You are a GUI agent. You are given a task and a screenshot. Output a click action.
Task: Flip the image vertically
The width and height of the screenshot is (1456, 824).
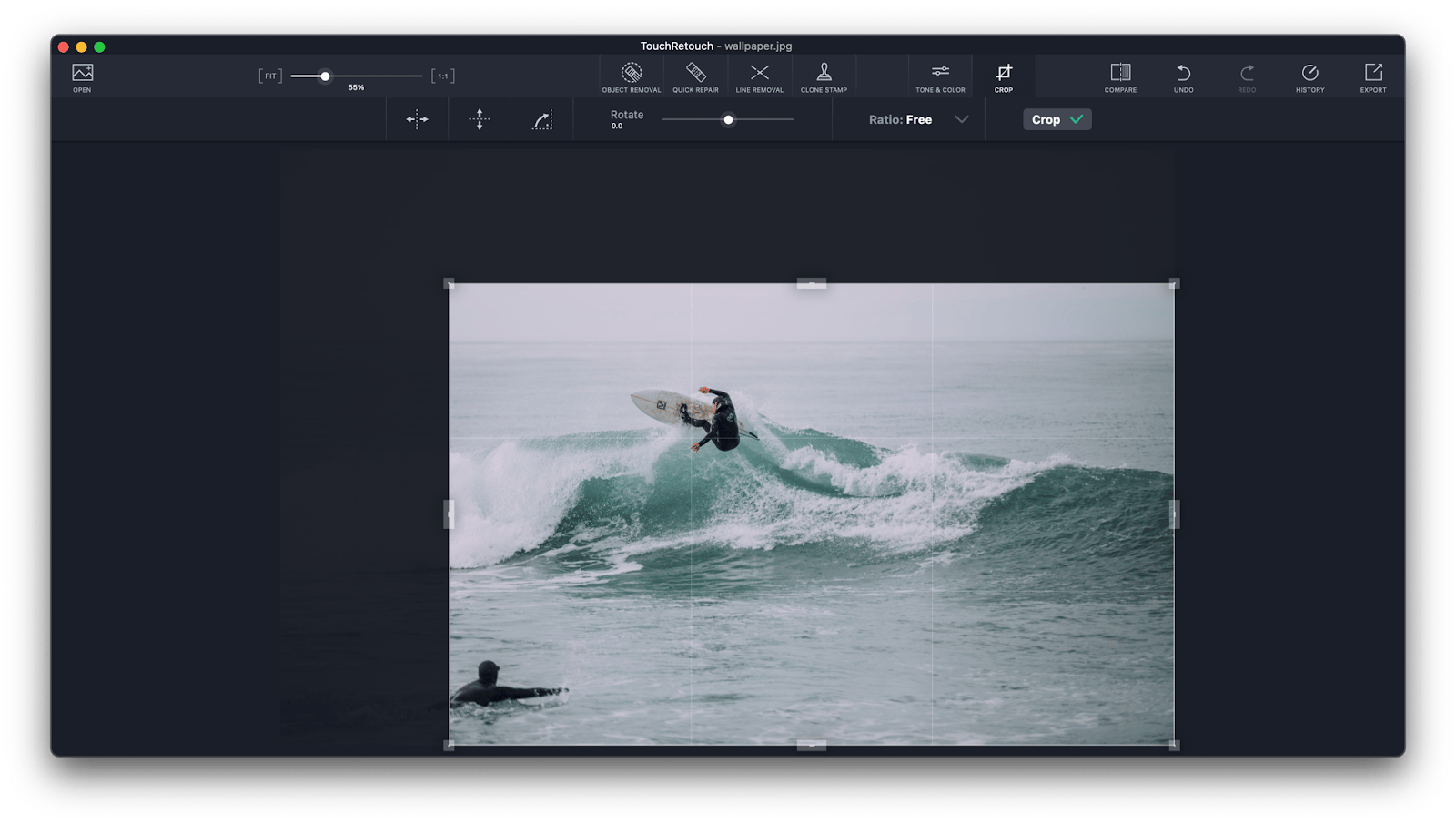480,119
